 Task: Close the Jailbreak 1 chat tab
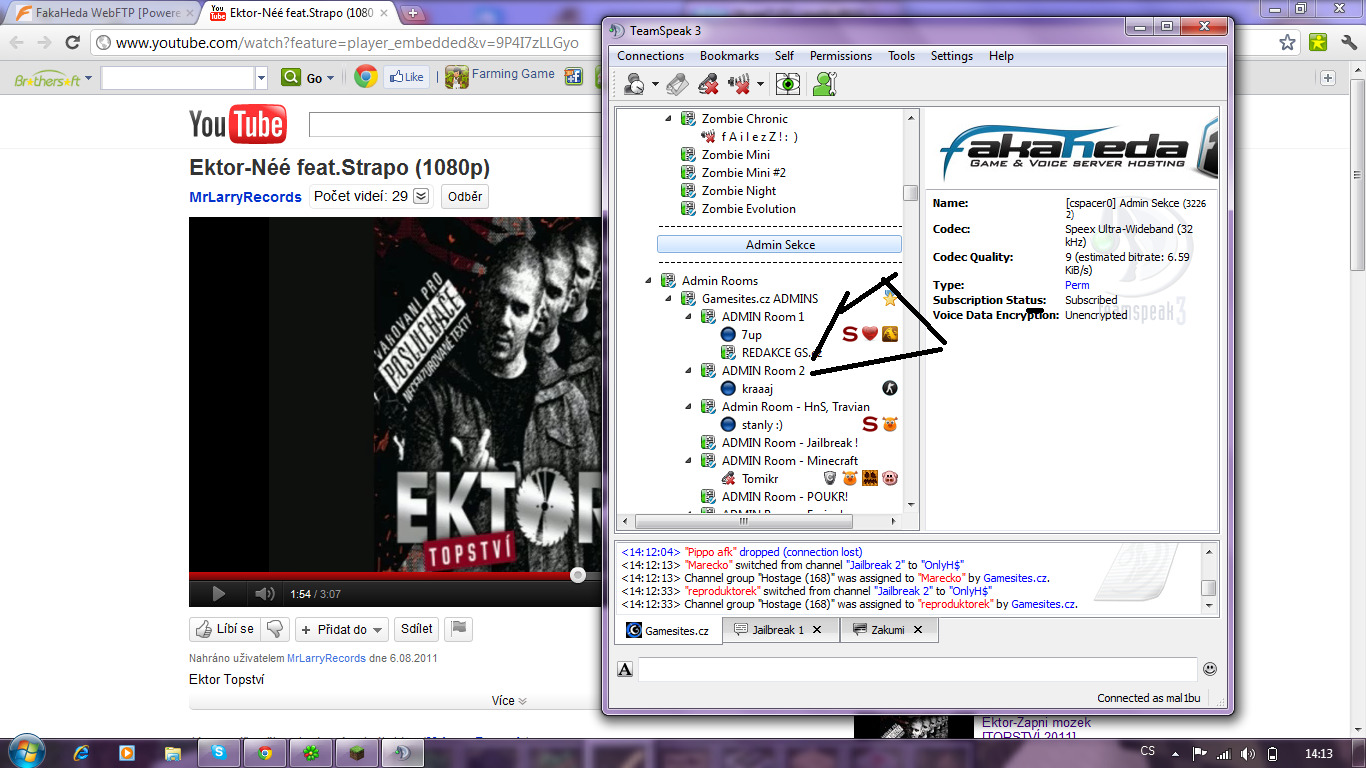(x=817, y=630)
